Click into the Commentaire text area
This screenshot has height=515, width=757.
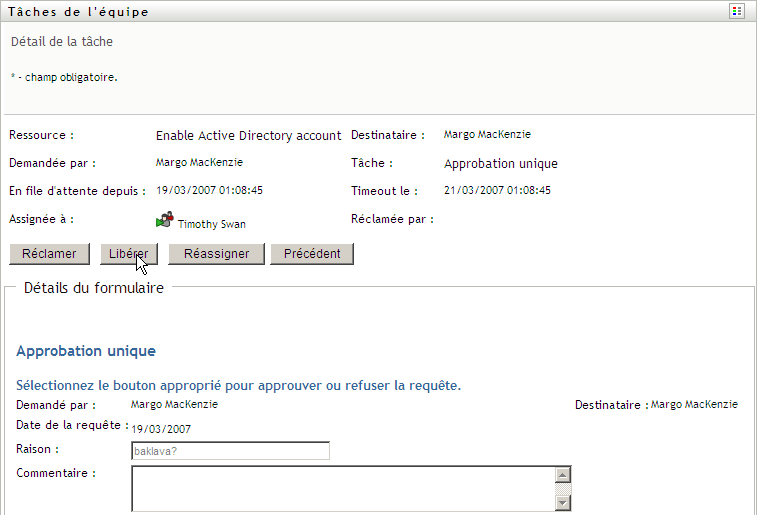tap(343, 488)
